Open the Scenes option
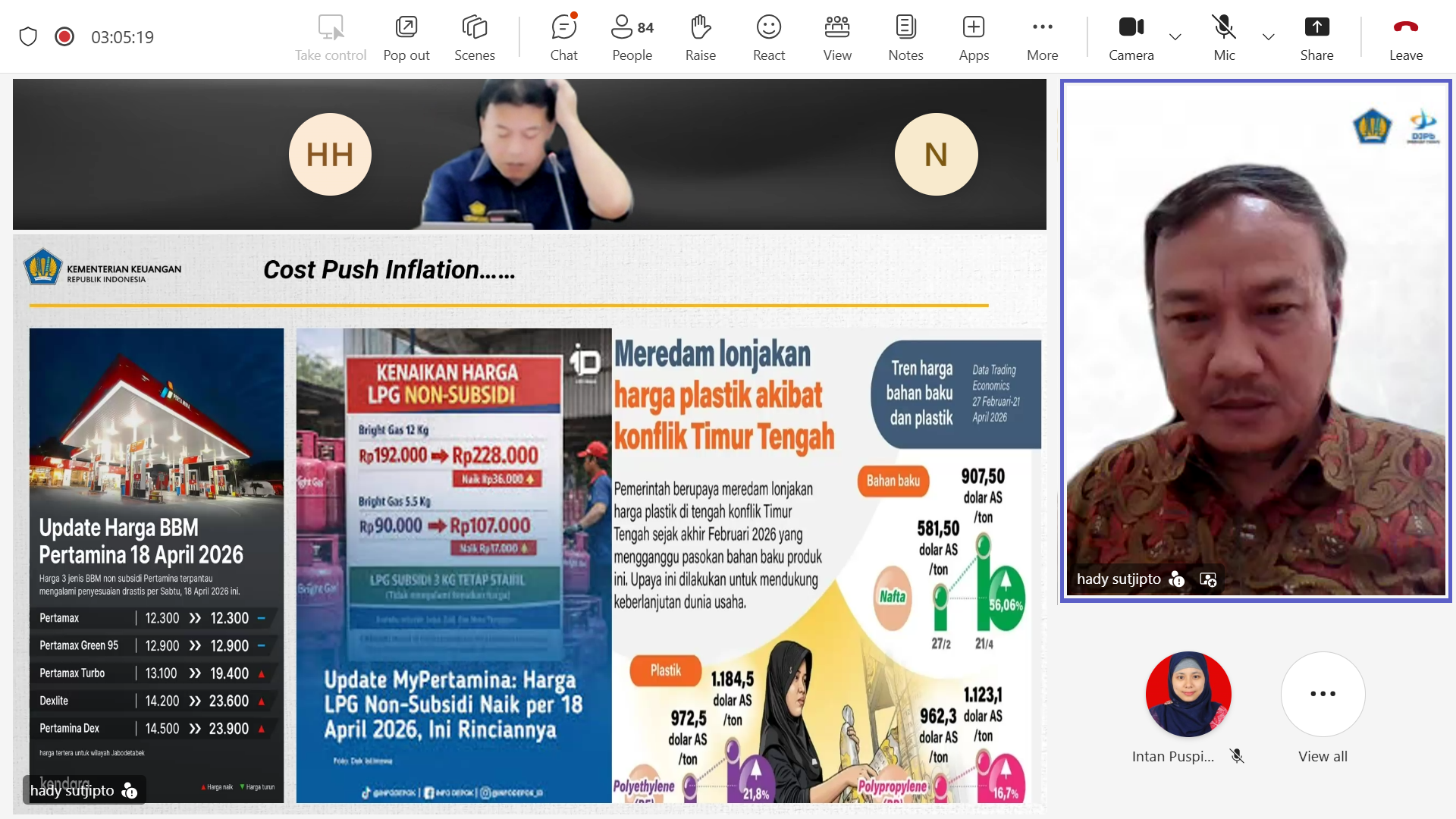Viewport: 1456px width, 819px height. 475,37
